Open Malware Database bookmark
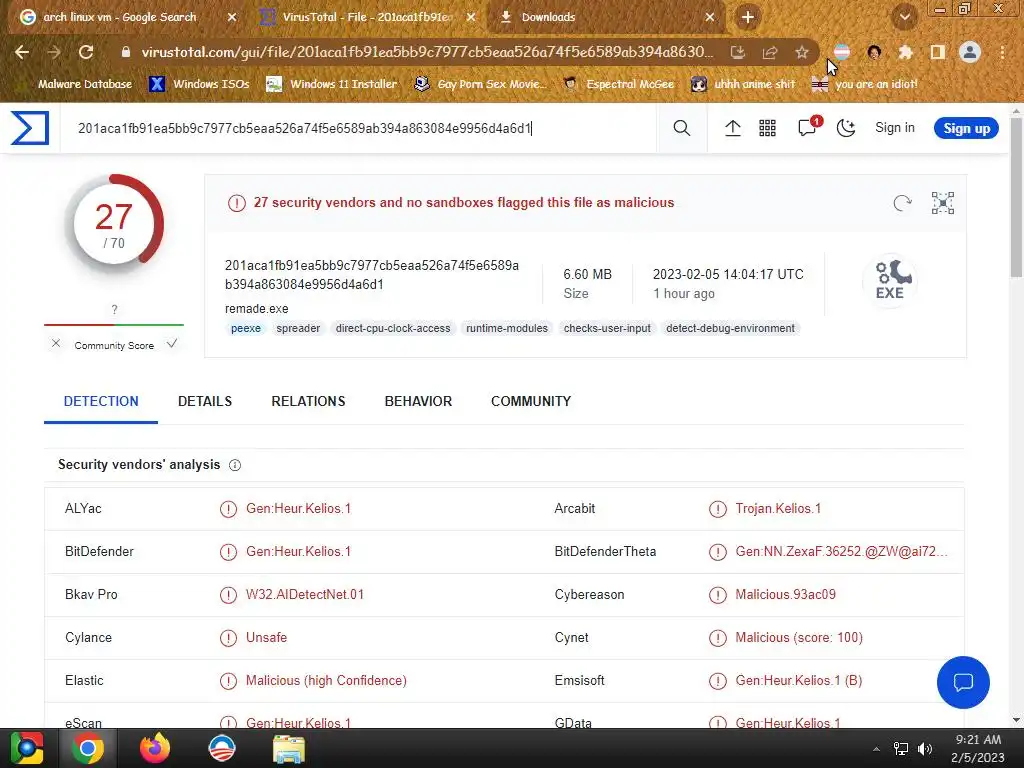 pos(84,84)
